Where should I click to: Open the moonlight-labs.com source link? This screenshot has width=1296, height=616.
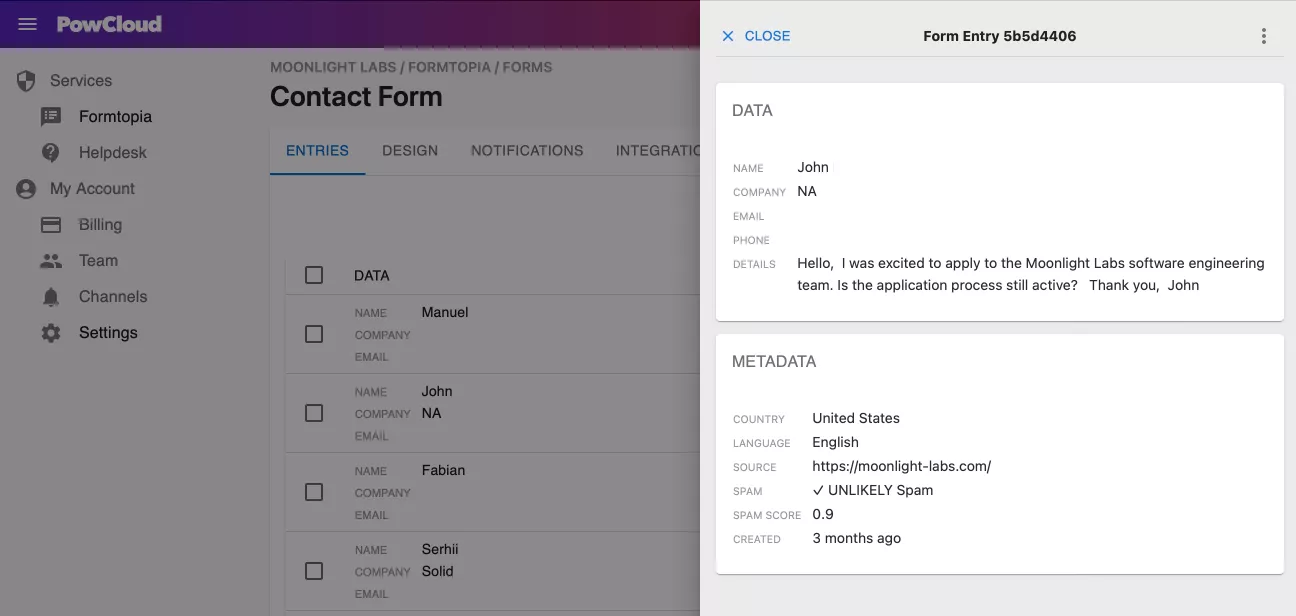coord(901,466)
